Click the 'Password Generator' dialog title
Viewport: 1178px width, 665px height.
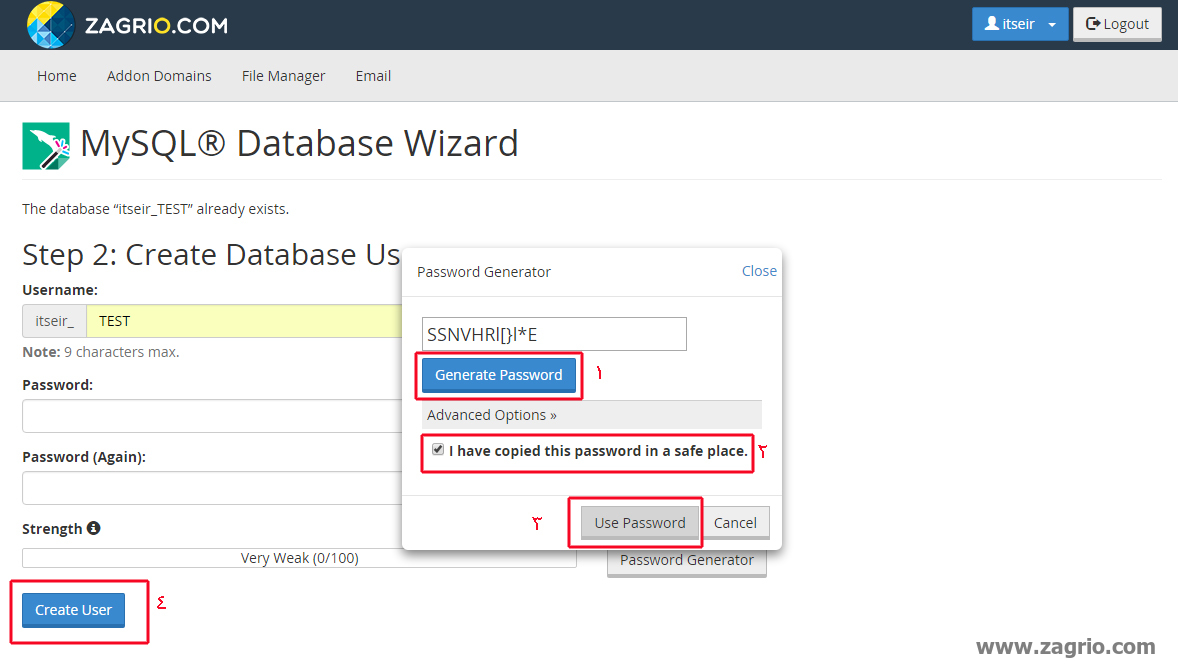pos(484,272)
